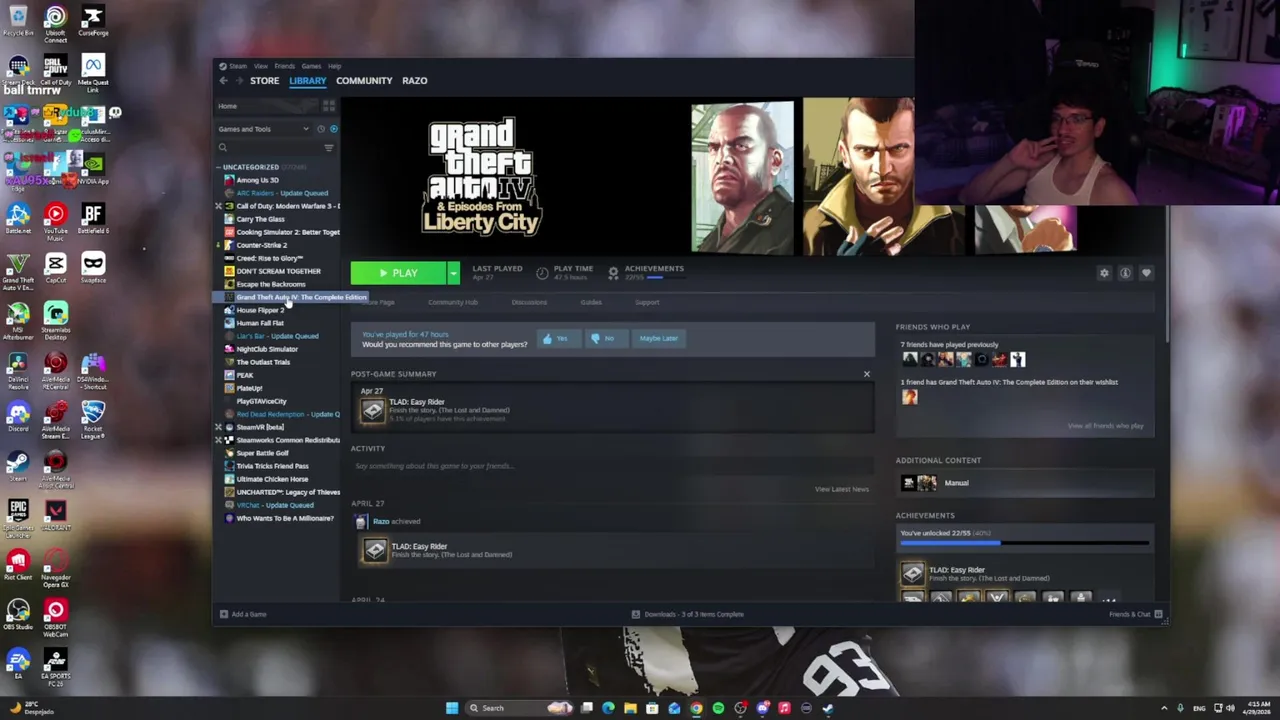The image size is (1280, 720).
Task: Click the Add a Game plus icon
Action: click(224, 614)
